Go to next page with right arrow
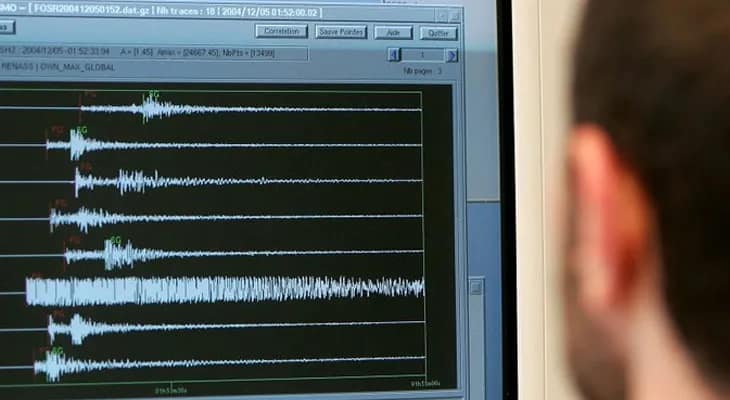Viewport: 730px width, 400px height. click(x=452, y=56)
